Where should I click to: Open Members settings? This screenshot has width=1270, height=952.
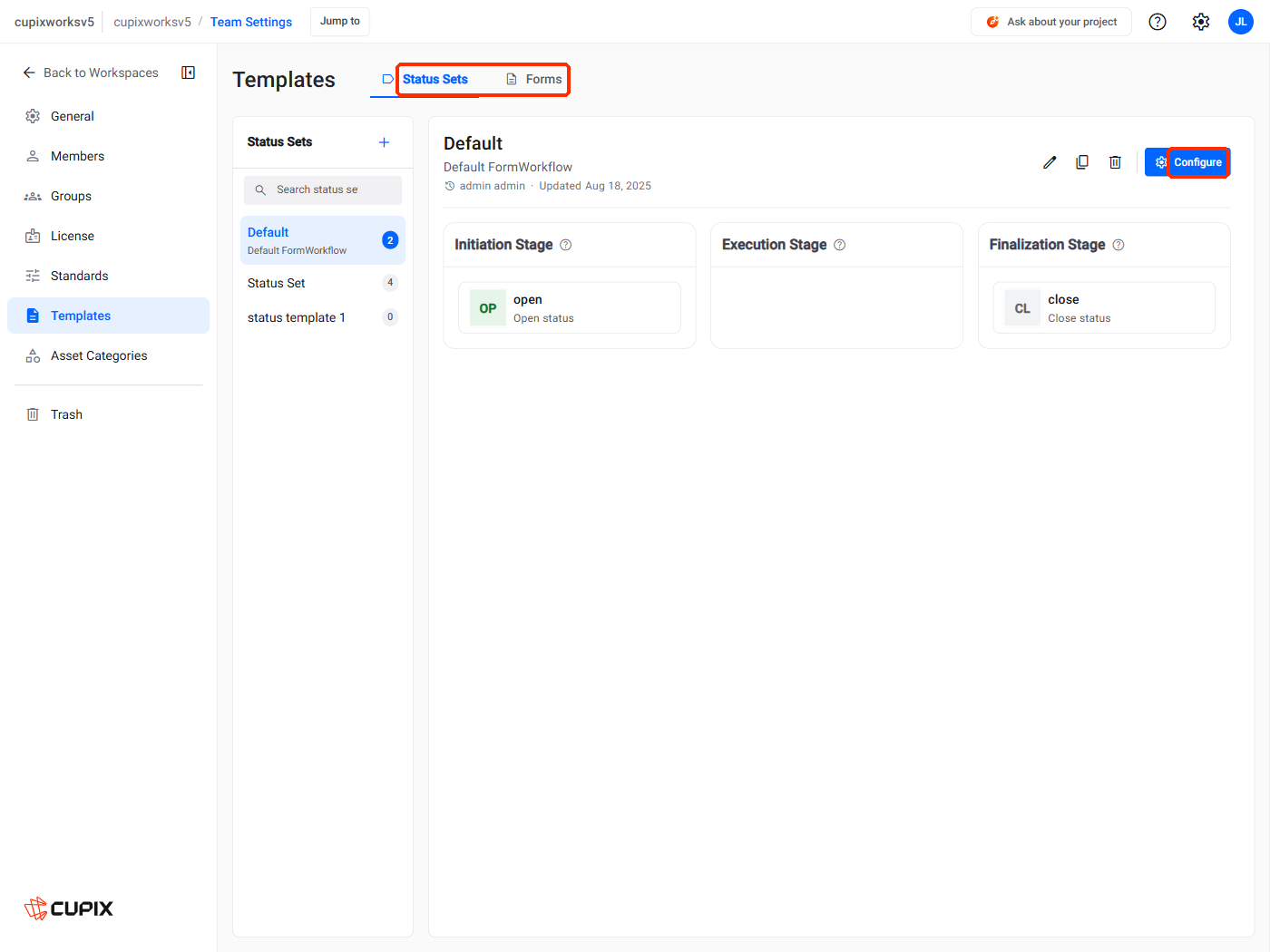(108, 156)
